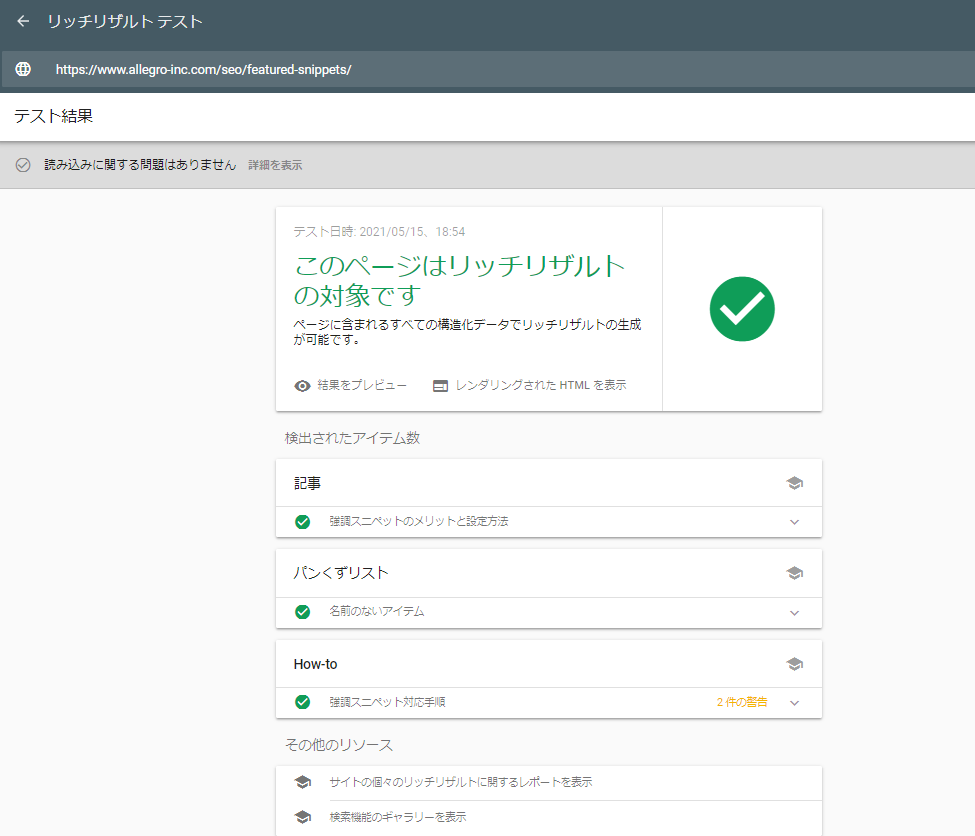Open 詳細を表示 link
The height and width of the screenshot is (836, 975).
pyautogui.click(x=275, y=165)
